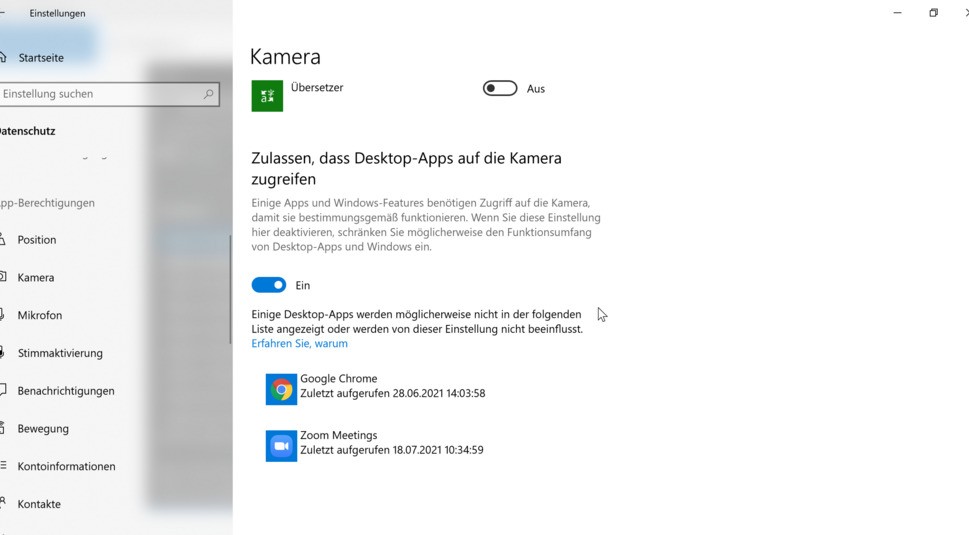The width and height of the screenshot is (969, 535).
Task: Go to Startseite
Action: 41,57
